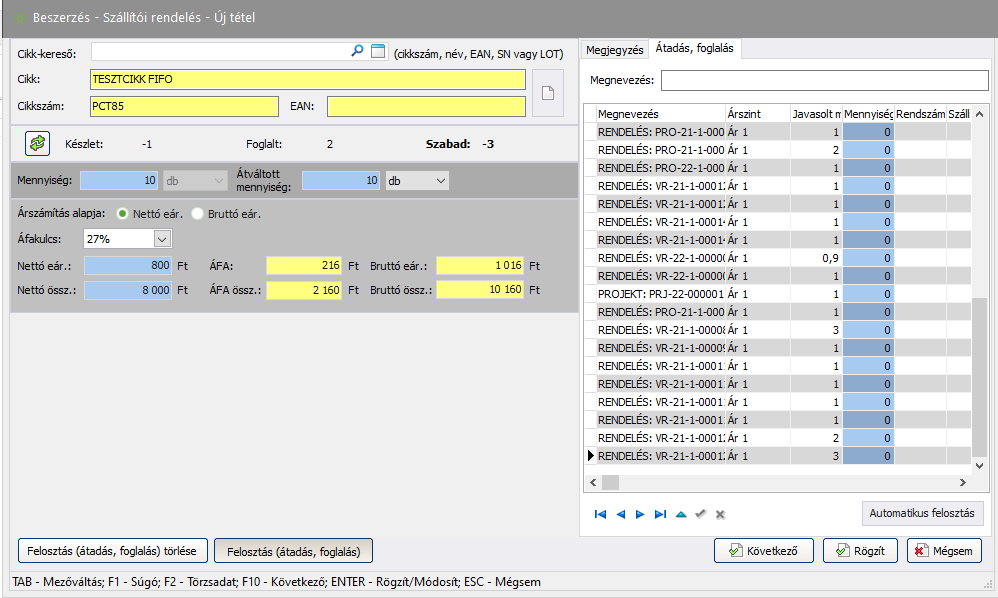The image size is (998, 598).
Task: Click Felosztás (átadás, foglalás) törlése button
Action: (113, 550)
